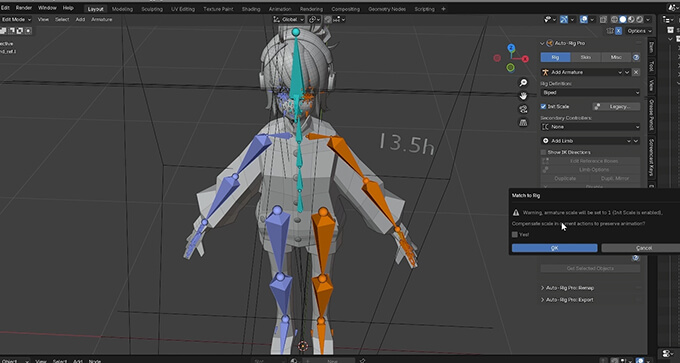Click the pose options icon beside X mirror
The width and height of the screenshot is (680, 363).
[x=610, y=31]
